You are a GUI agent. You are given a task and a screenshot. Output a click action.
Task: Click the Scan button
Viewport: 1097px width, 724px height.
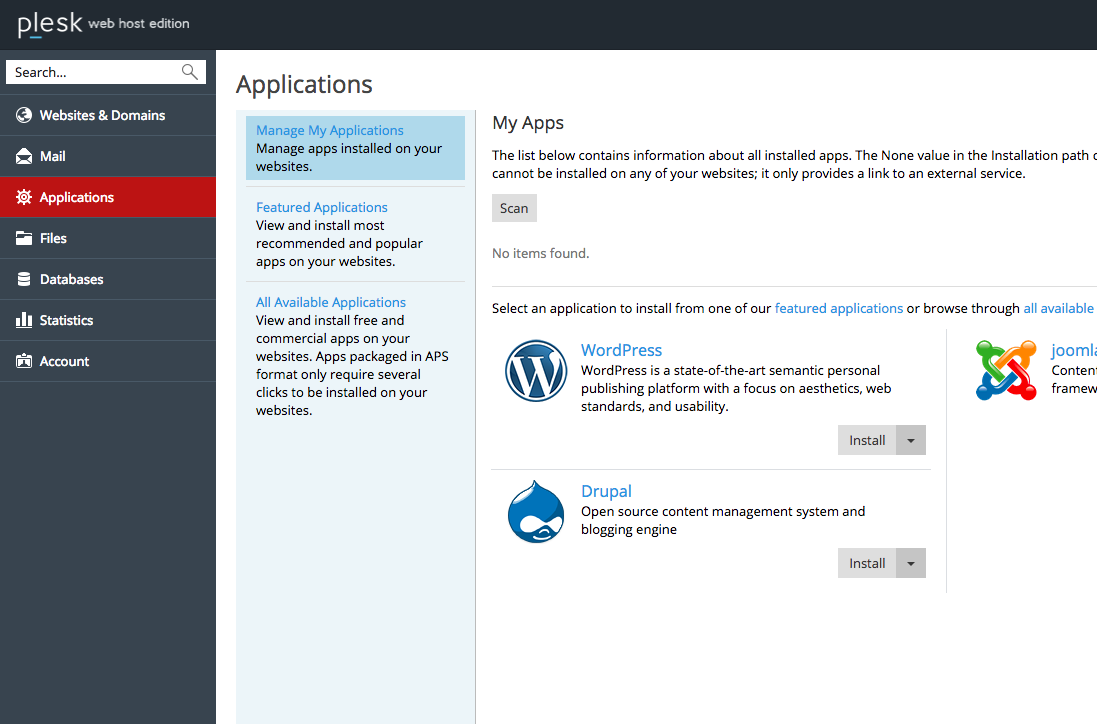coord(514,208)
